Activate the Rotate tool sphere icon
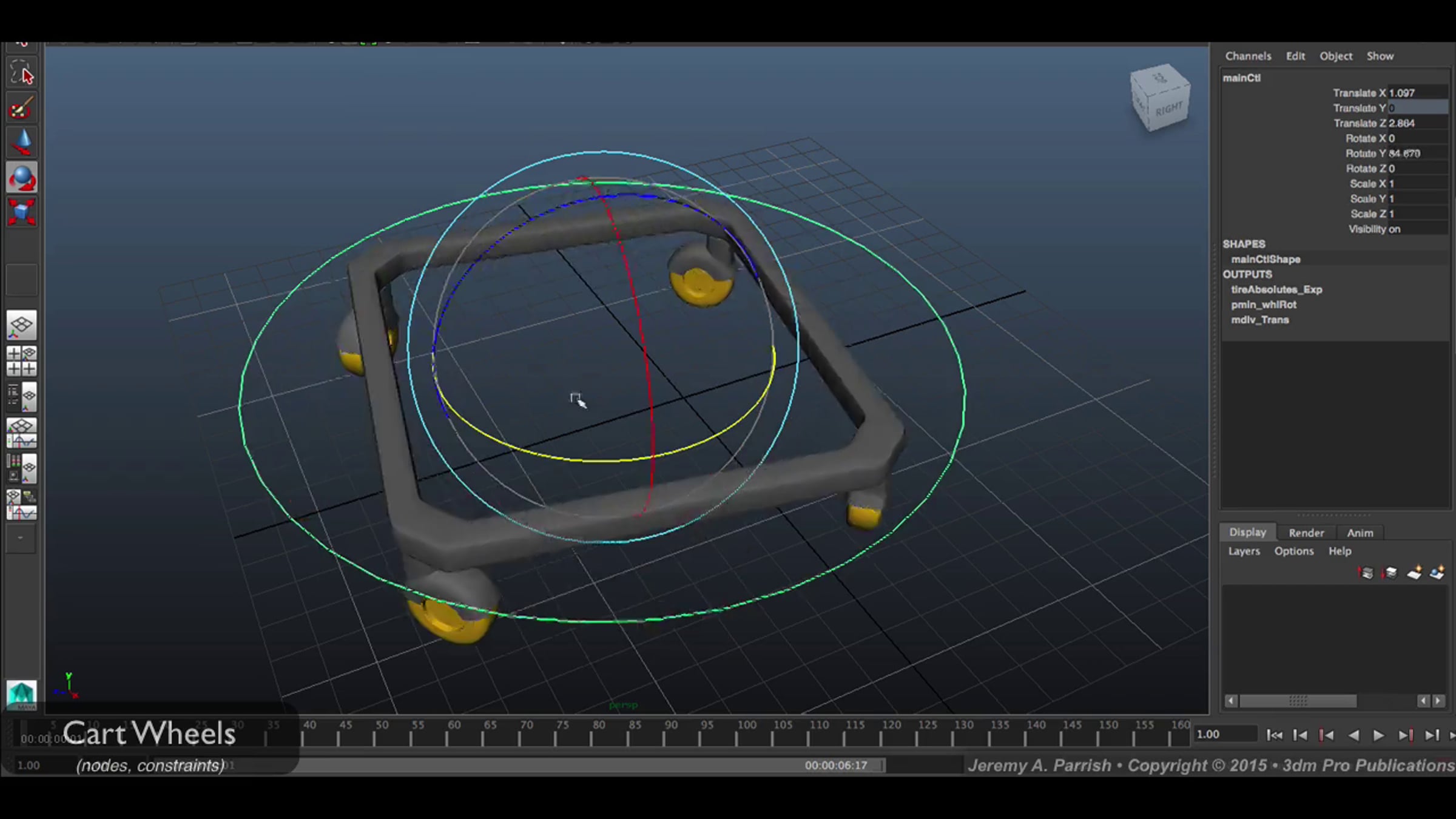This screenshot has height=819, width=1456. click(21, 178)
